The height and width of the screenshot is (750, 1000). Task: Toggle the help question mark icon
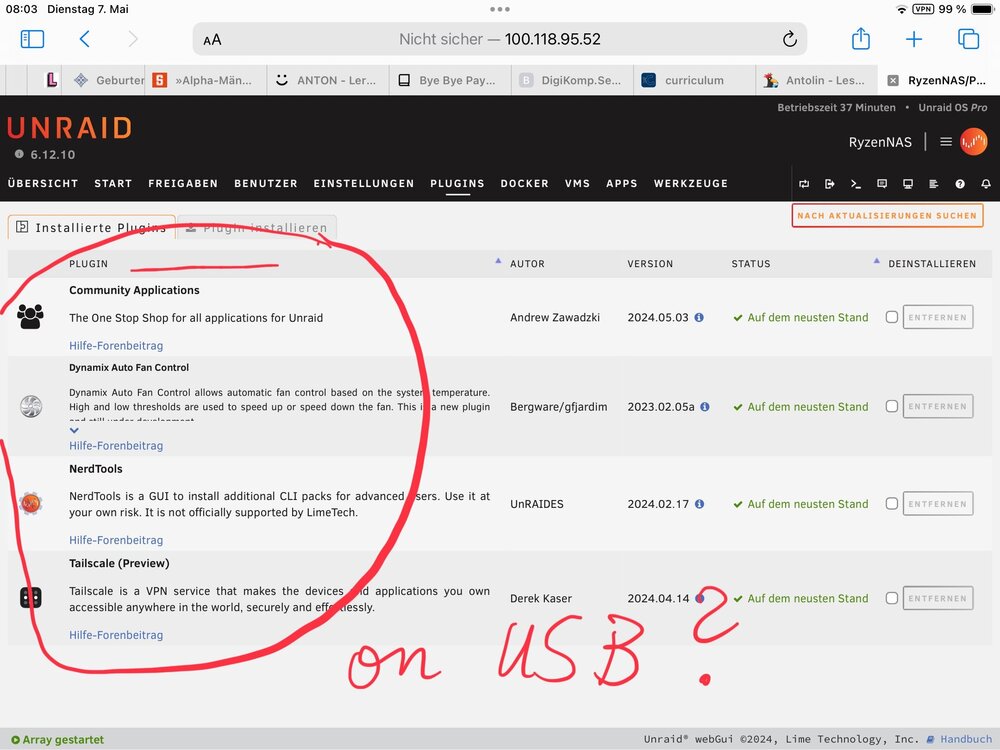(960, 184)
